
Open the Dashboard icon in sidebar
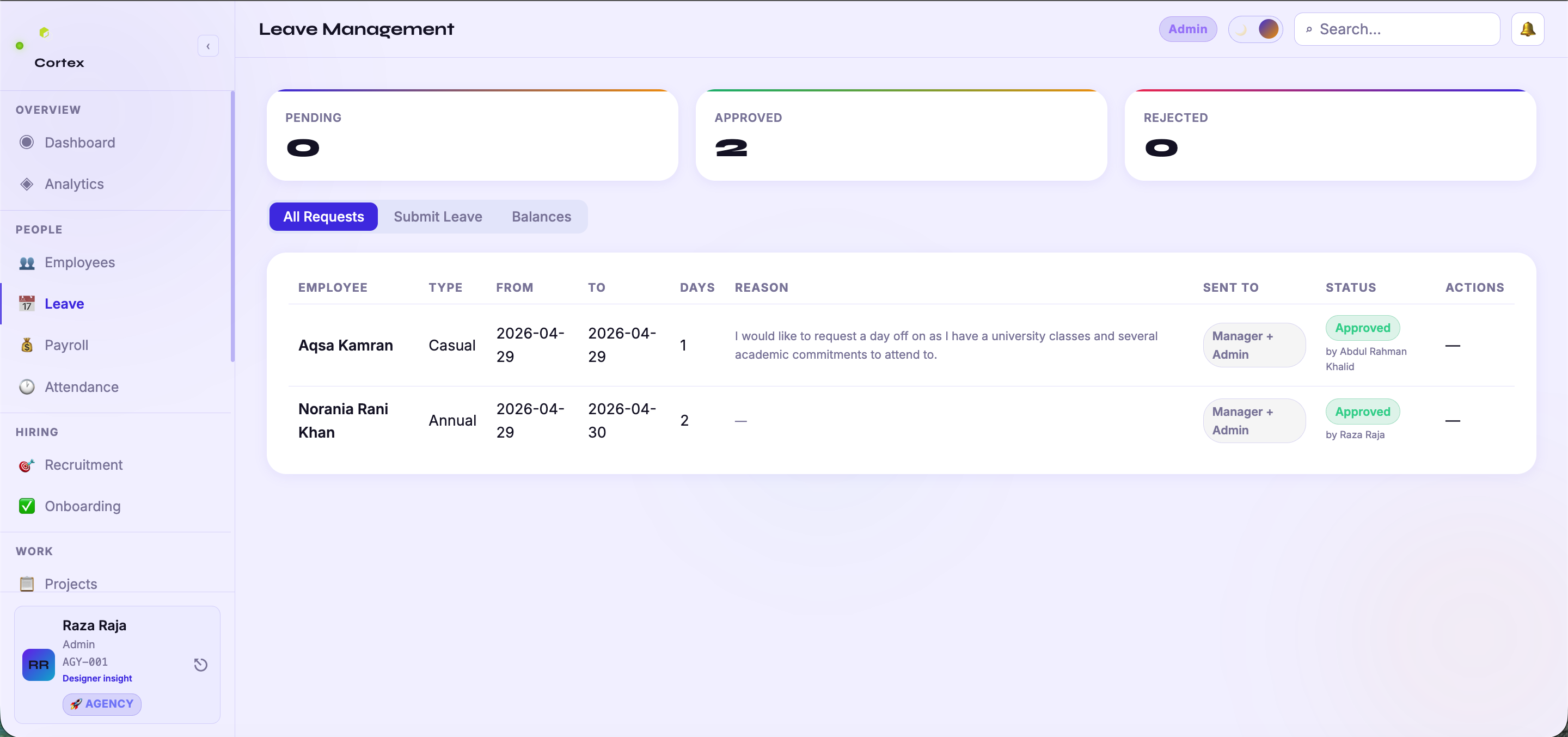click(27, 143)
